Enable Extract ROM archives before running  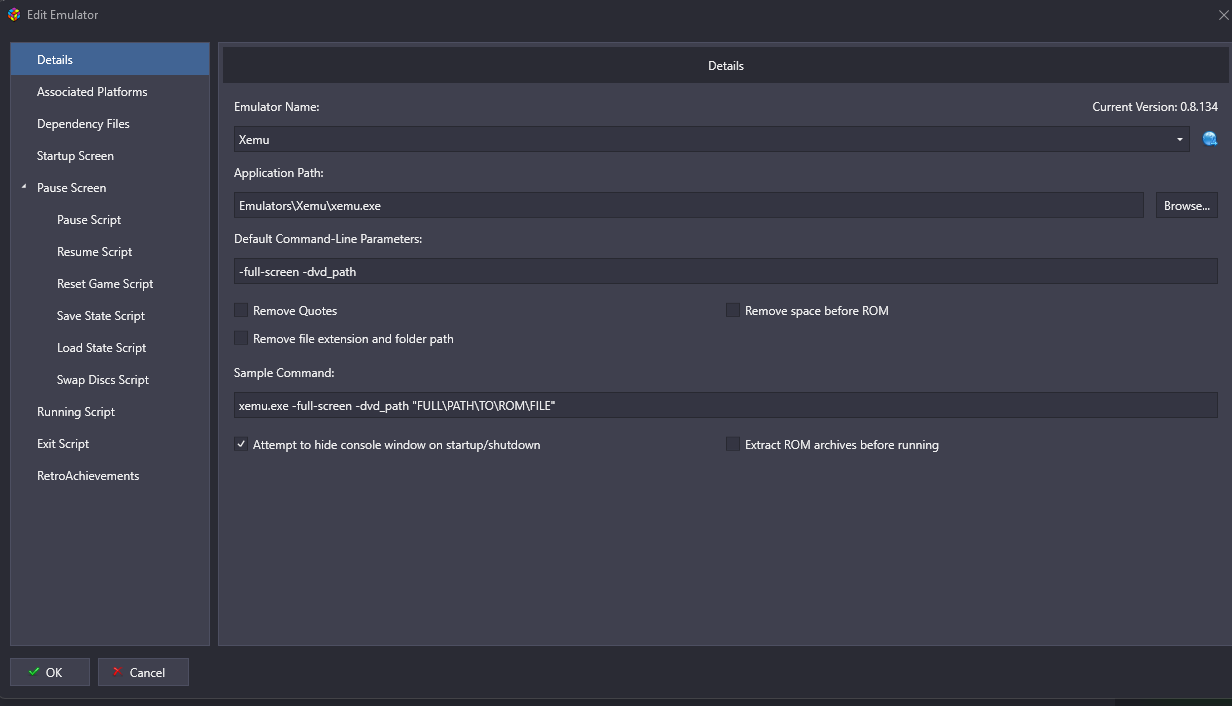pos(733,445)
